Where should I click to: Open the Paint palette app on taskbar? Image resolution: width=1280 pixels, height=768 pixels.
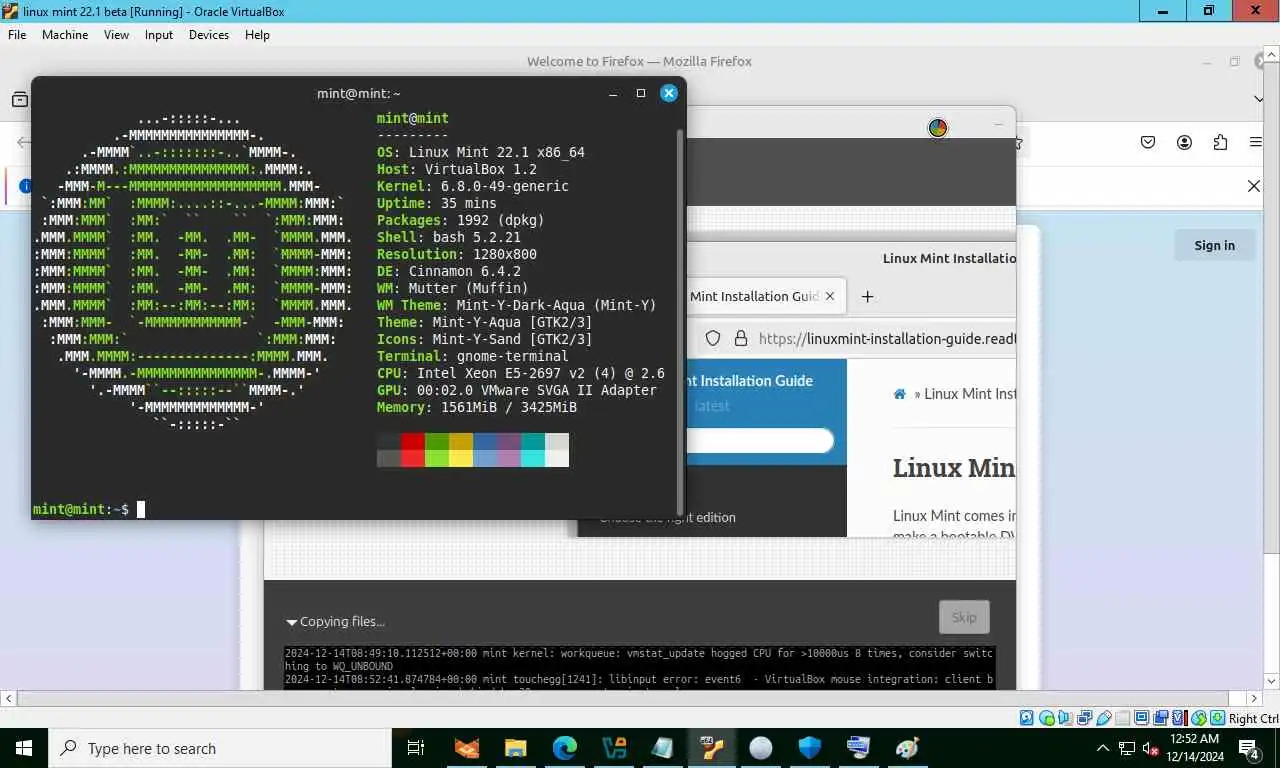(x=908, y=748)
